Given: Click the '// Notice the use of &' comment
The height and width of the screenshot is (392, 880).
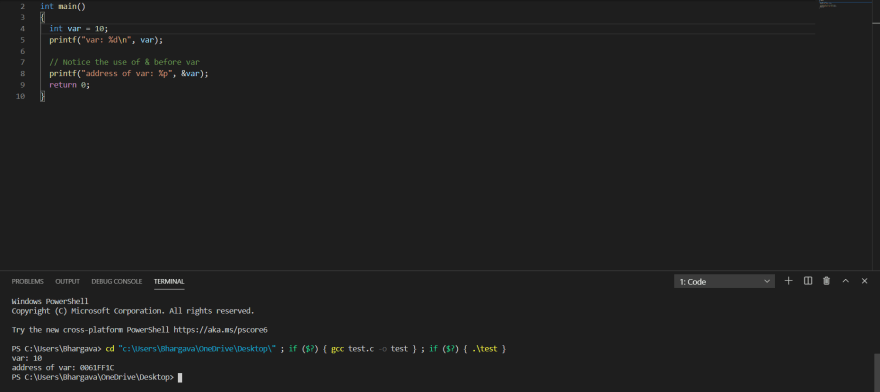Looking at the screenshot, I should click(x=125, y=62).
